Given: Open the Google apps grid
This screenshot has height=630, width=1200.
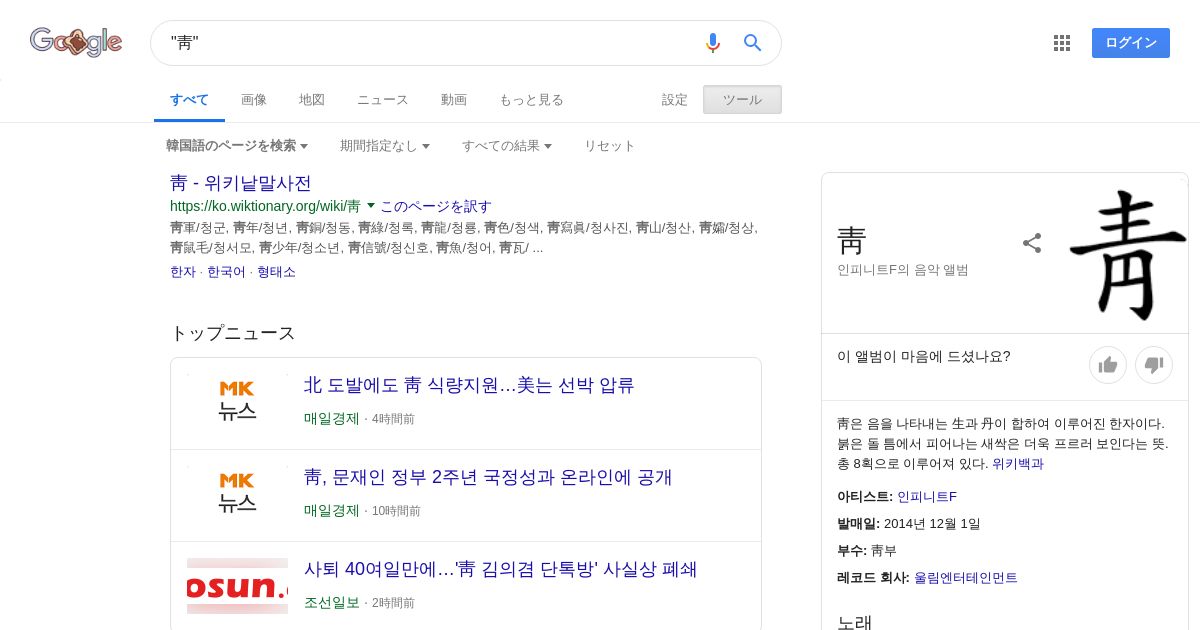Looking at the screenshot, I should point(1062,43).
